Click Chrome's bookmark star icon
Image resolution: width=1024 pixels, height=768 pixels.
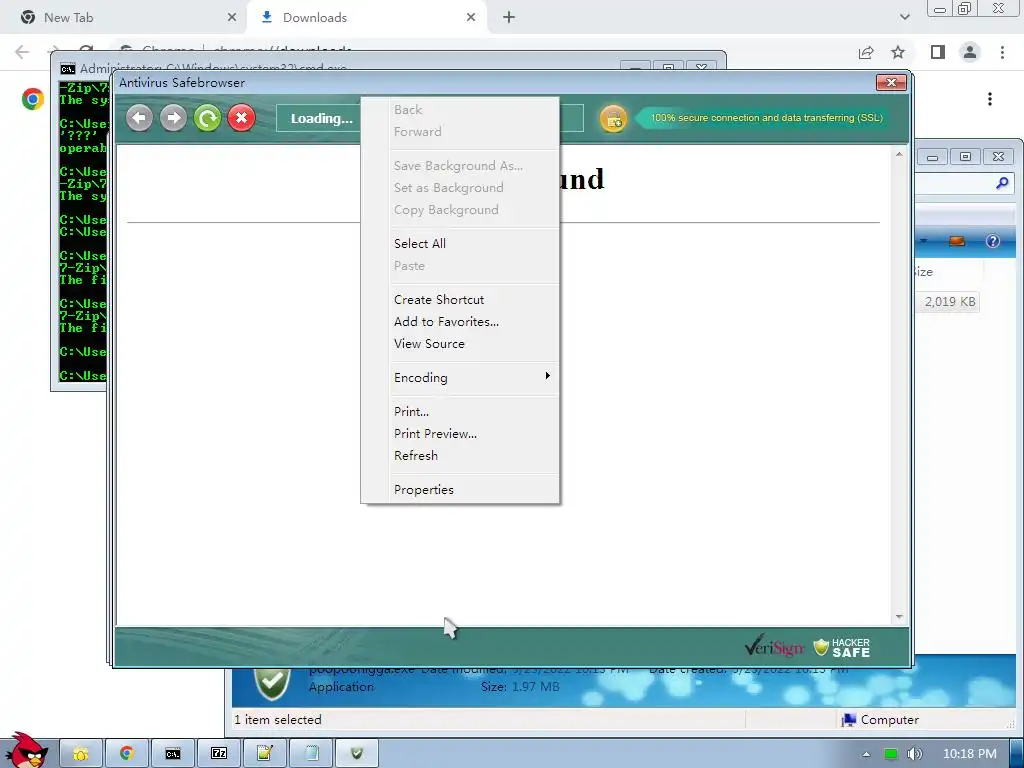click(x=898, y=52)
